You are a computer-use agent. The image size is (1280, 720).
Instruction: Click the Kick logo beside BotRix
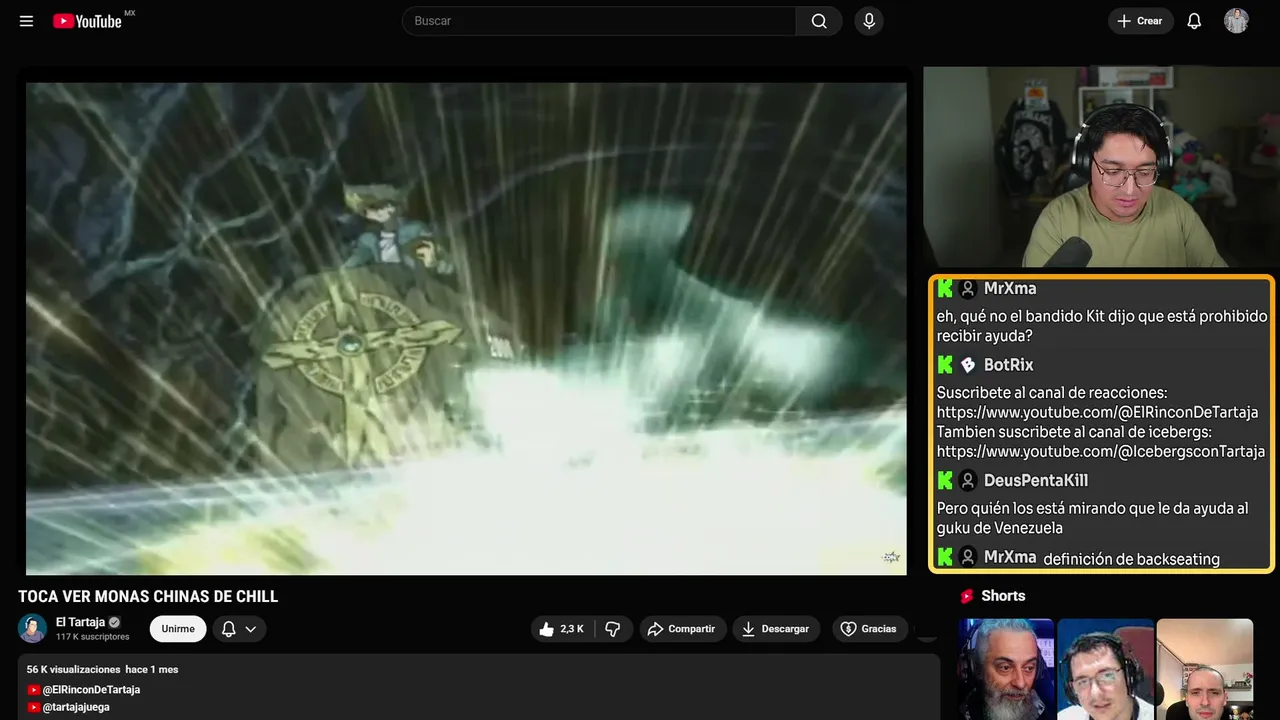945,365
